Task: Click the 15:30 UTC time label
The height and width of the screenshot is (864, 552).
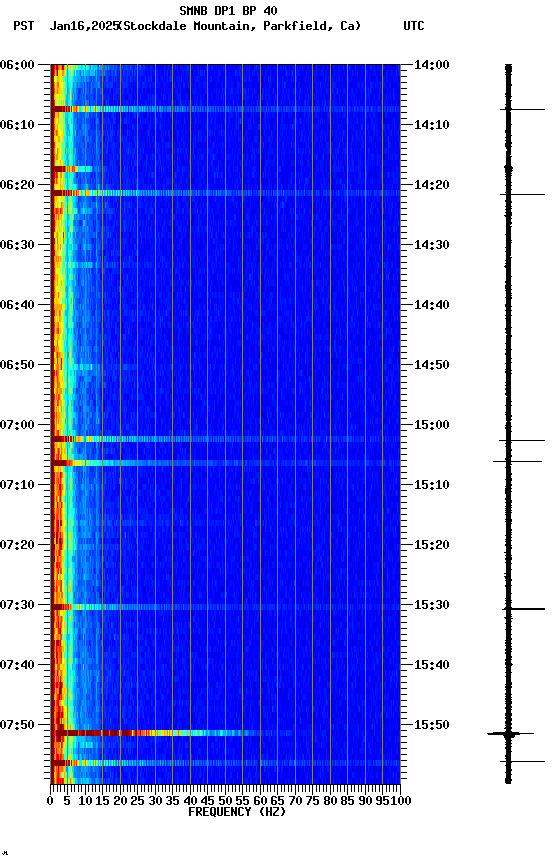Action: click(x=432, y=605)
